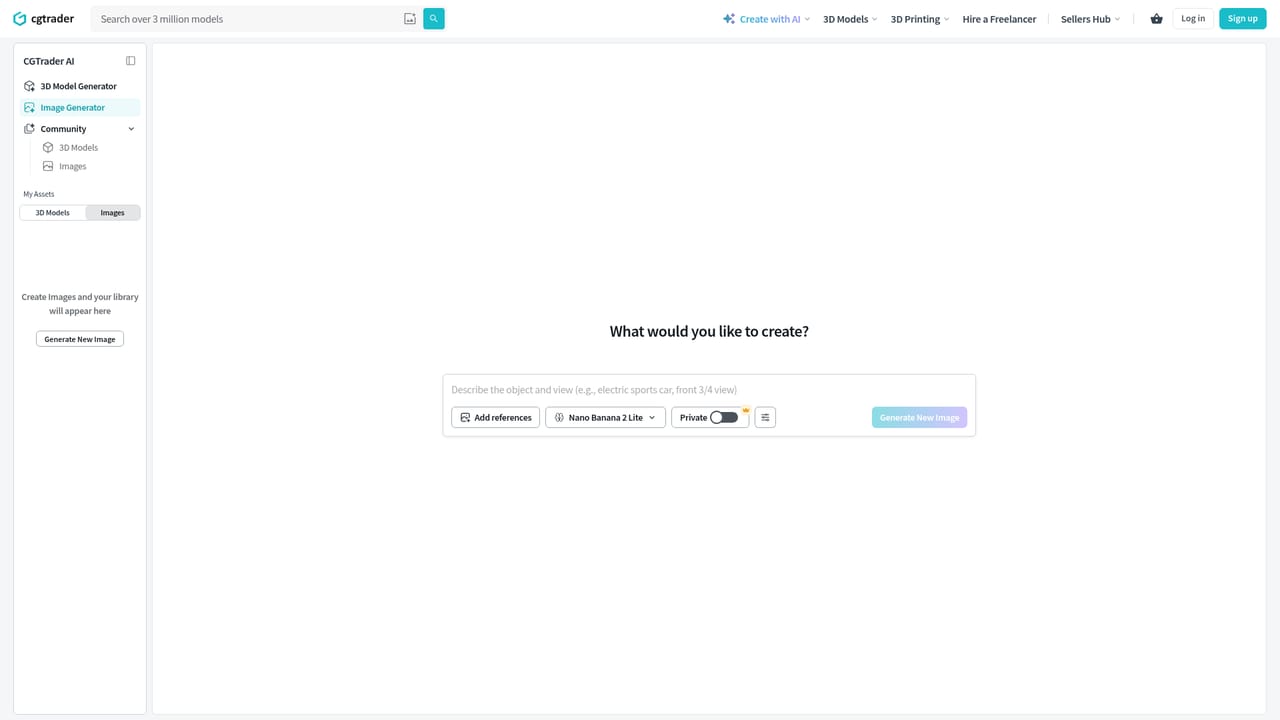Click the 'CGTrader AI' sidebar title
Screen dimensions: 1280x720
pyautogui.click(x=49, y=61)
